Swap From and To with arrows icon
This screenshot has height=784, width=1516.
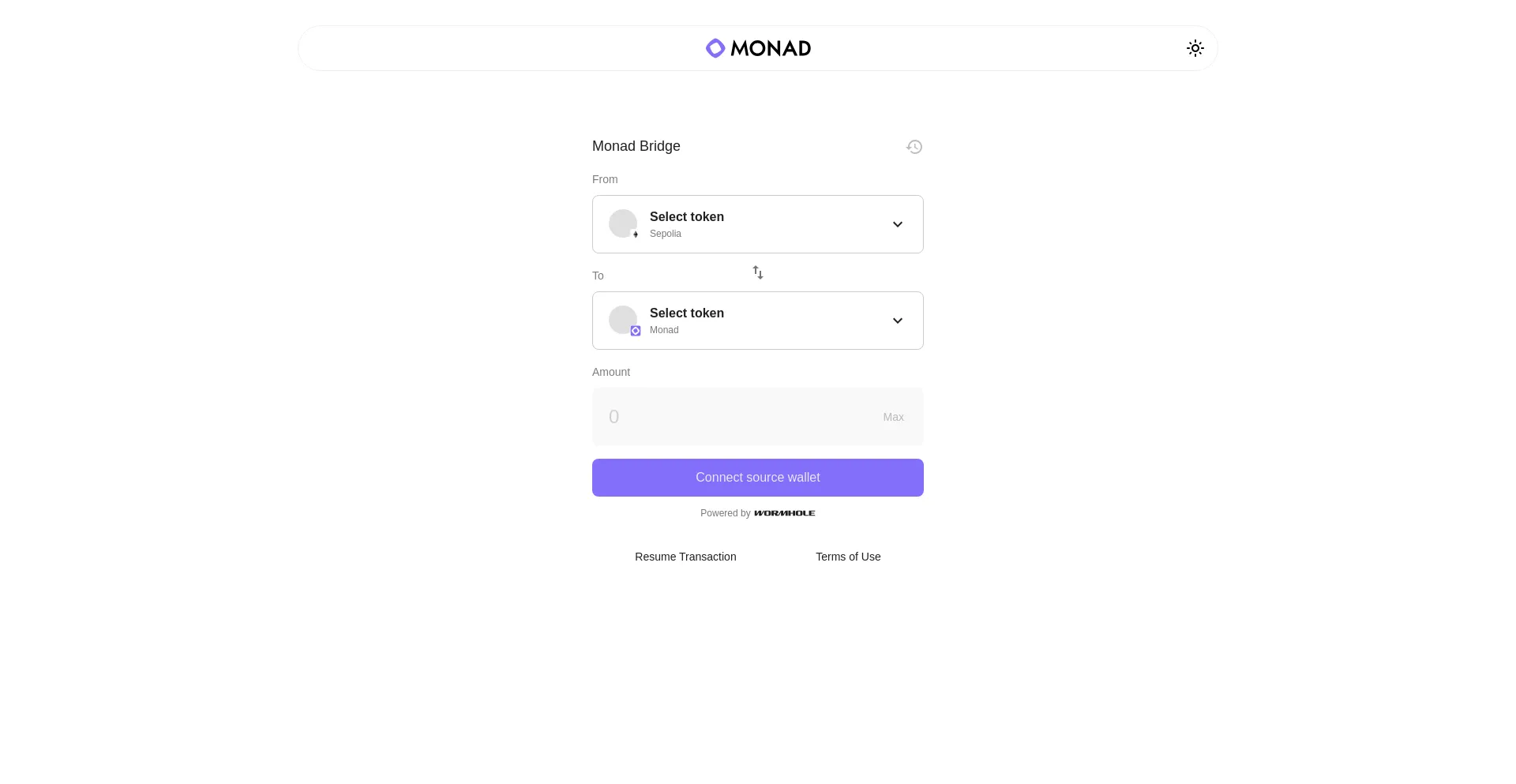coord(758,272)
